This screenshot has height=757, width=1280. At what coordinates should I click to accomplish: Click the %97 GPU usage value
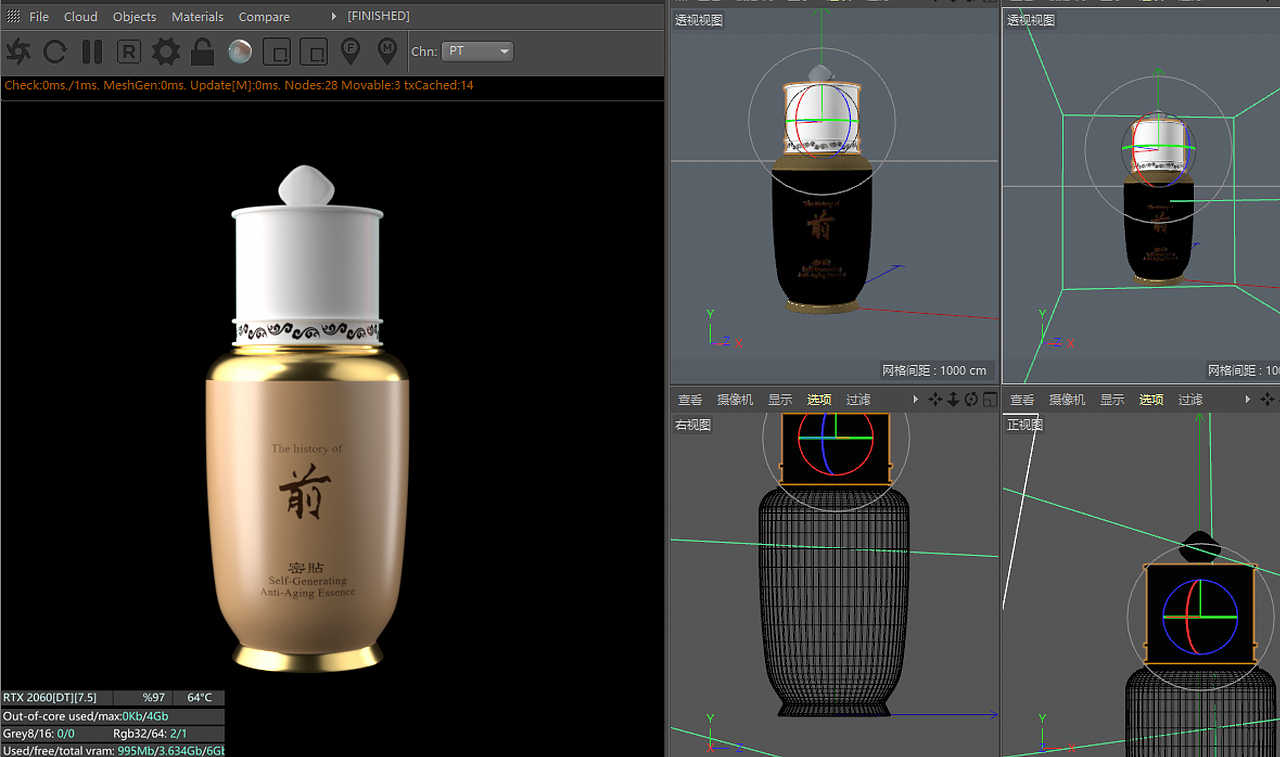coord(153,698)
